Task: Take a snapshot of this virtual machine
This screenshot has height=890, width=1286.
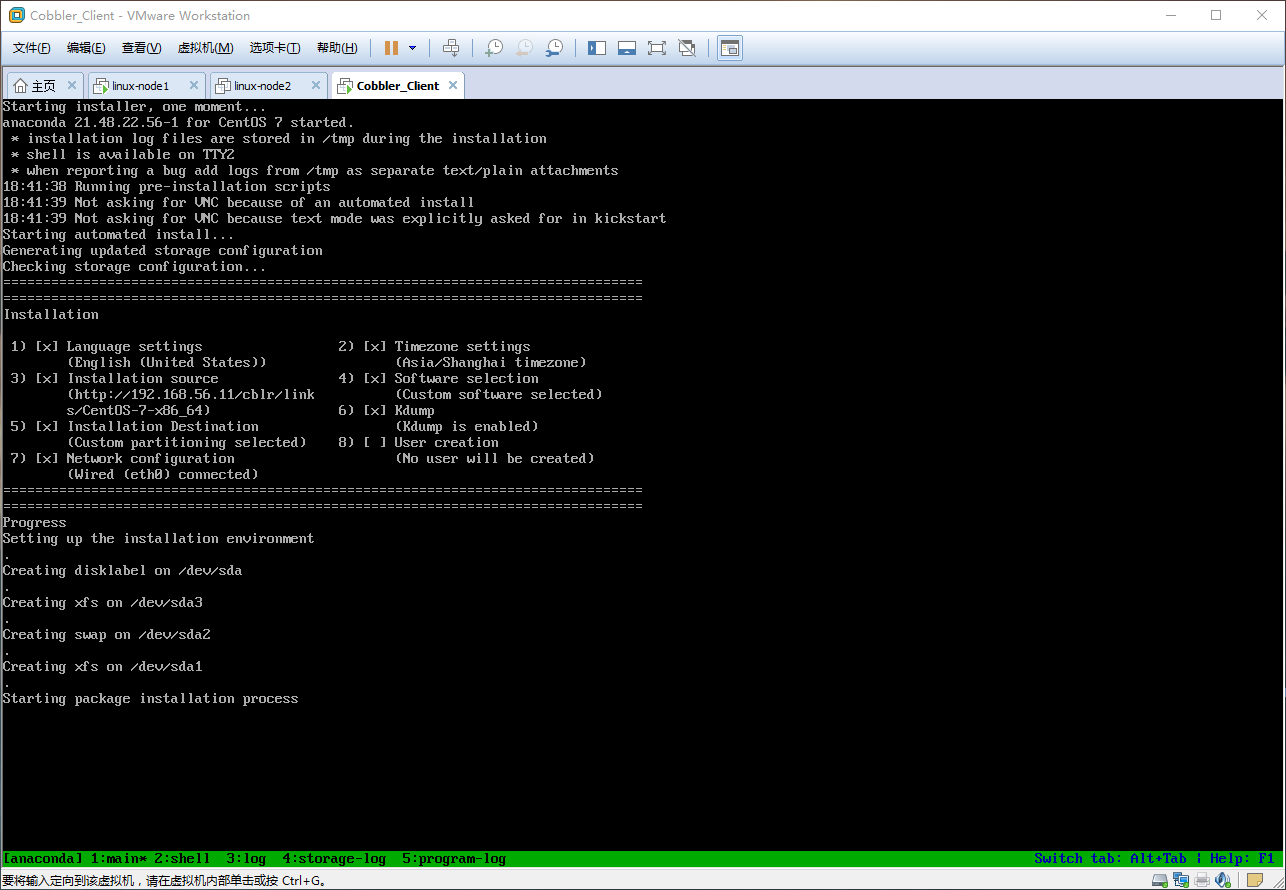Action: [x=494, y=48]
